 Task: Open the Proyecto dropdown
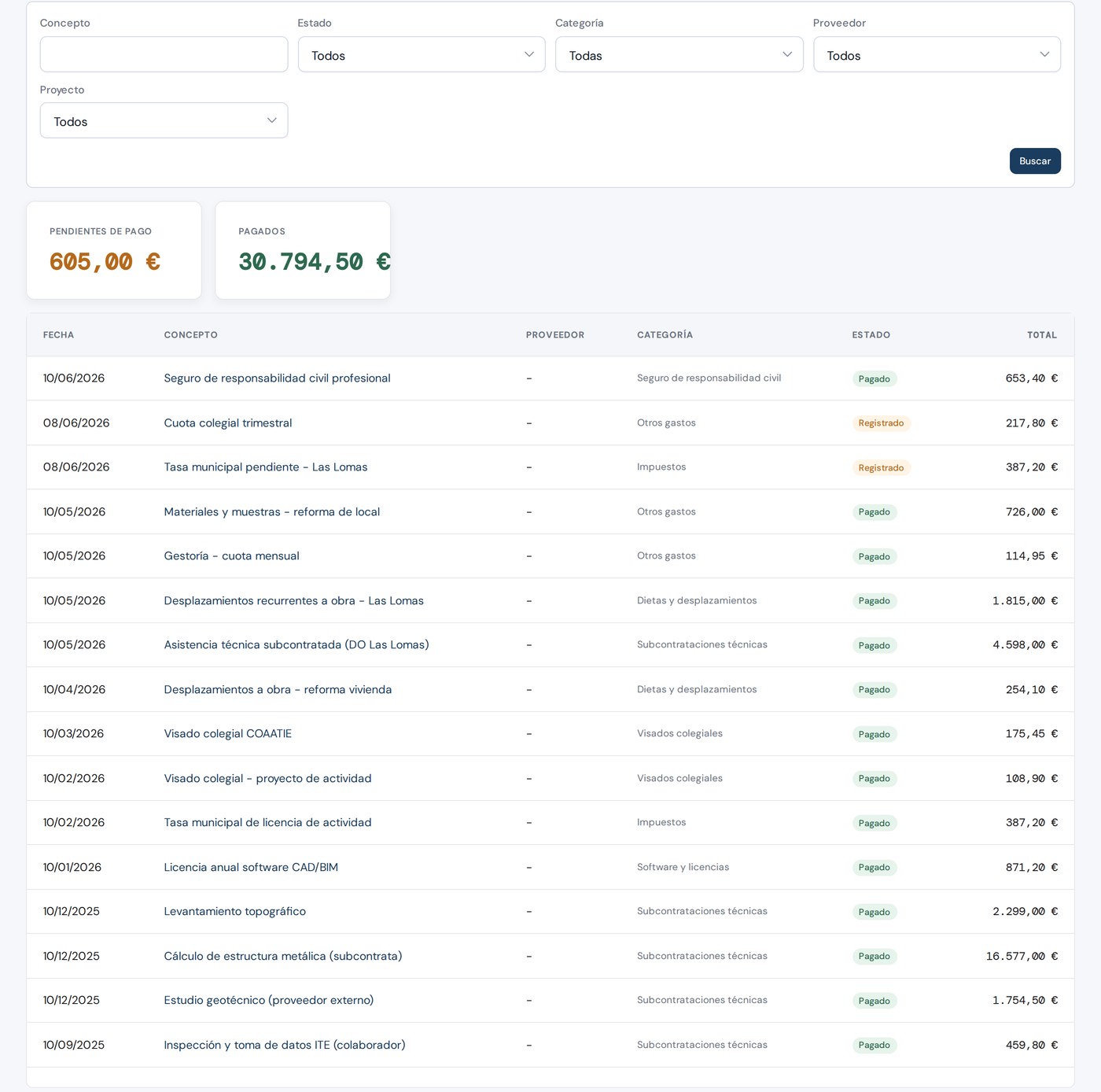[164, 120]
